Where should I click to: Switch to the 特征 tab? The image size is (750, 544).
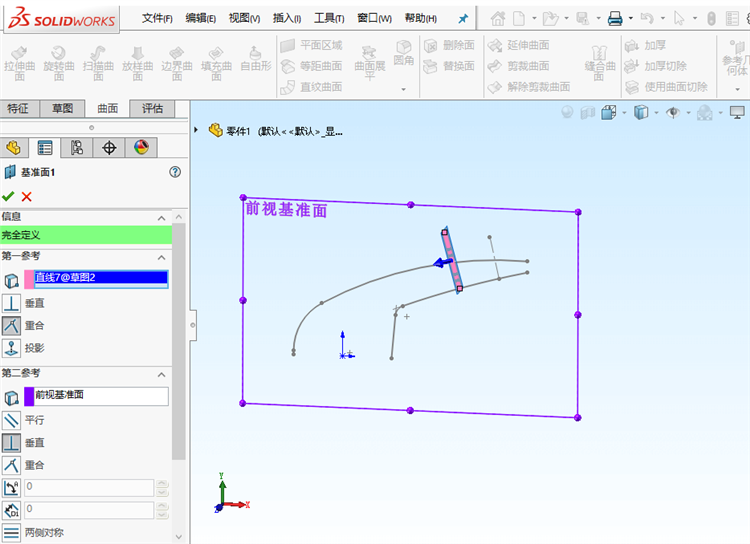click(x=18, y=109)
